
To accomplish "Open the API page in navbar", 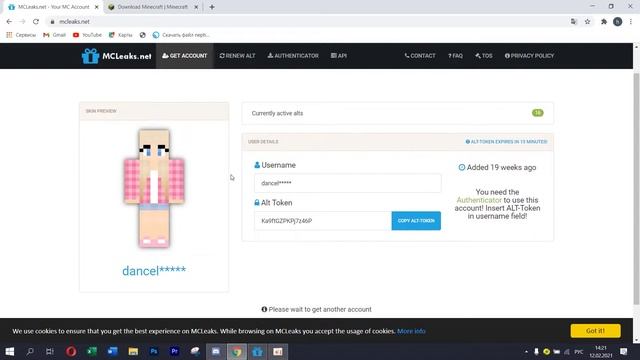I will pyautogui.click(x=338, y=56).
